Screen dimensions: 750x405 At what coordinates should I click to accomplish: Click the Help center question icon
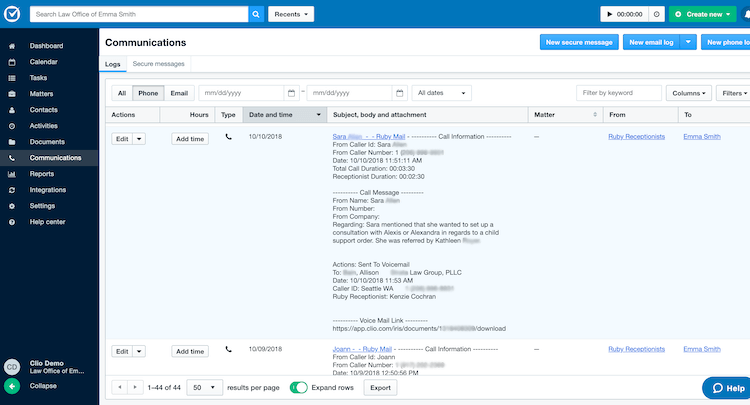12,222
